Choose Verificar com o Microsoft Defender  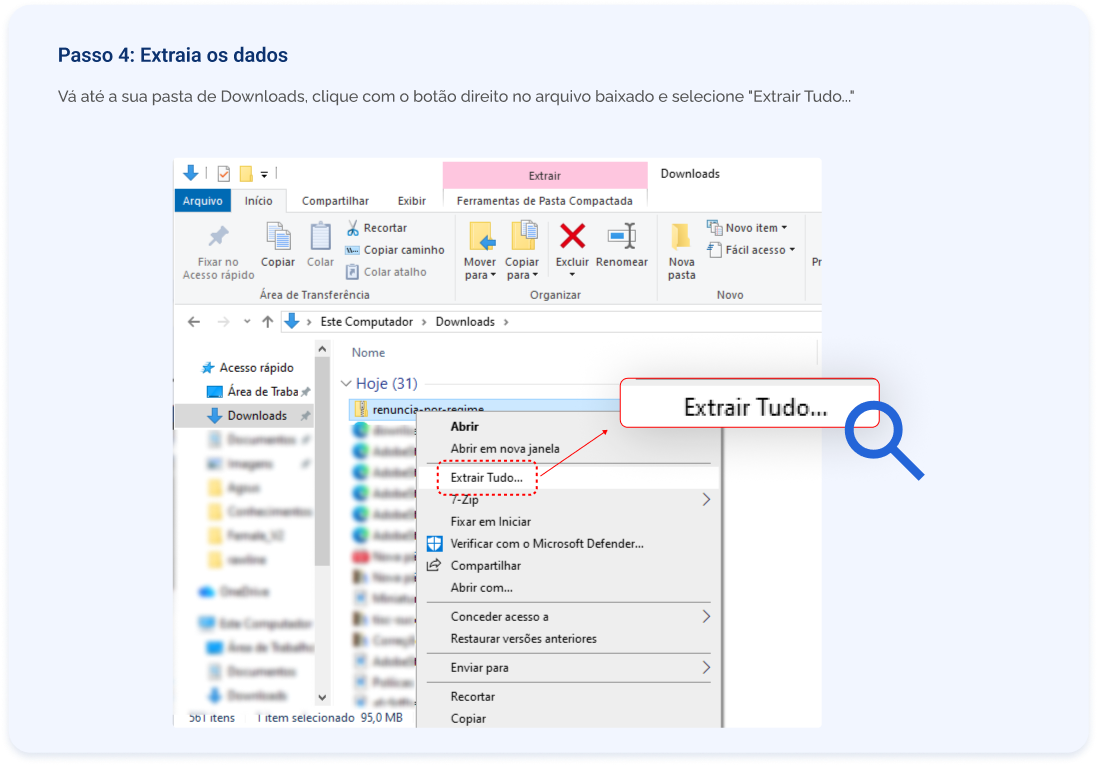coord(546,544)
